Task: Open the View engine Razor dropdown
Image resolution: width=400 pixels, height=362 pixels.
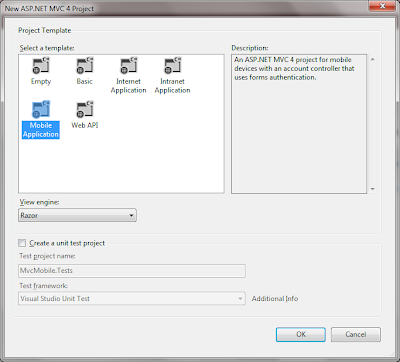Action: tap(77, 215)
